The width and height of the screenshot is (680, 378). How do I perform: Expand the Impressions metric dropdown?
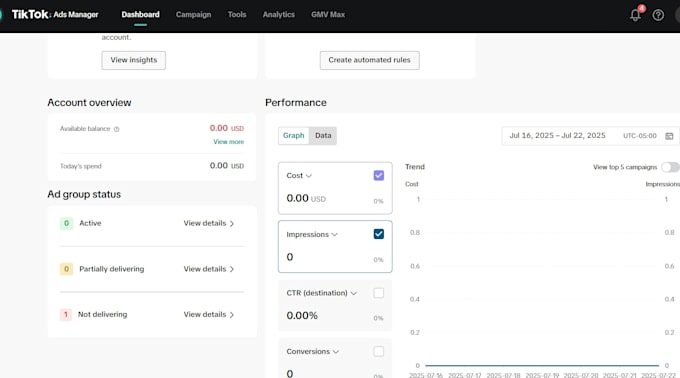334,235
